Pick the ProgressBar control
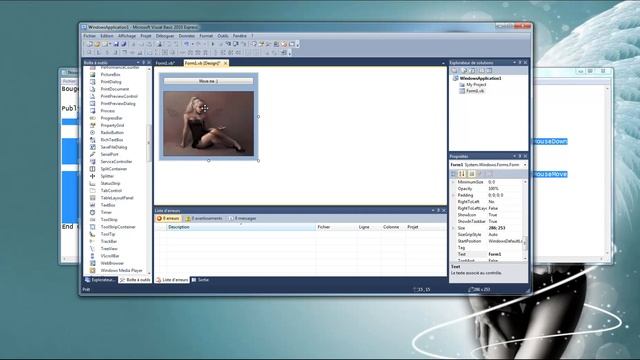This screenshot has height=360, width=640. (111, 118)
